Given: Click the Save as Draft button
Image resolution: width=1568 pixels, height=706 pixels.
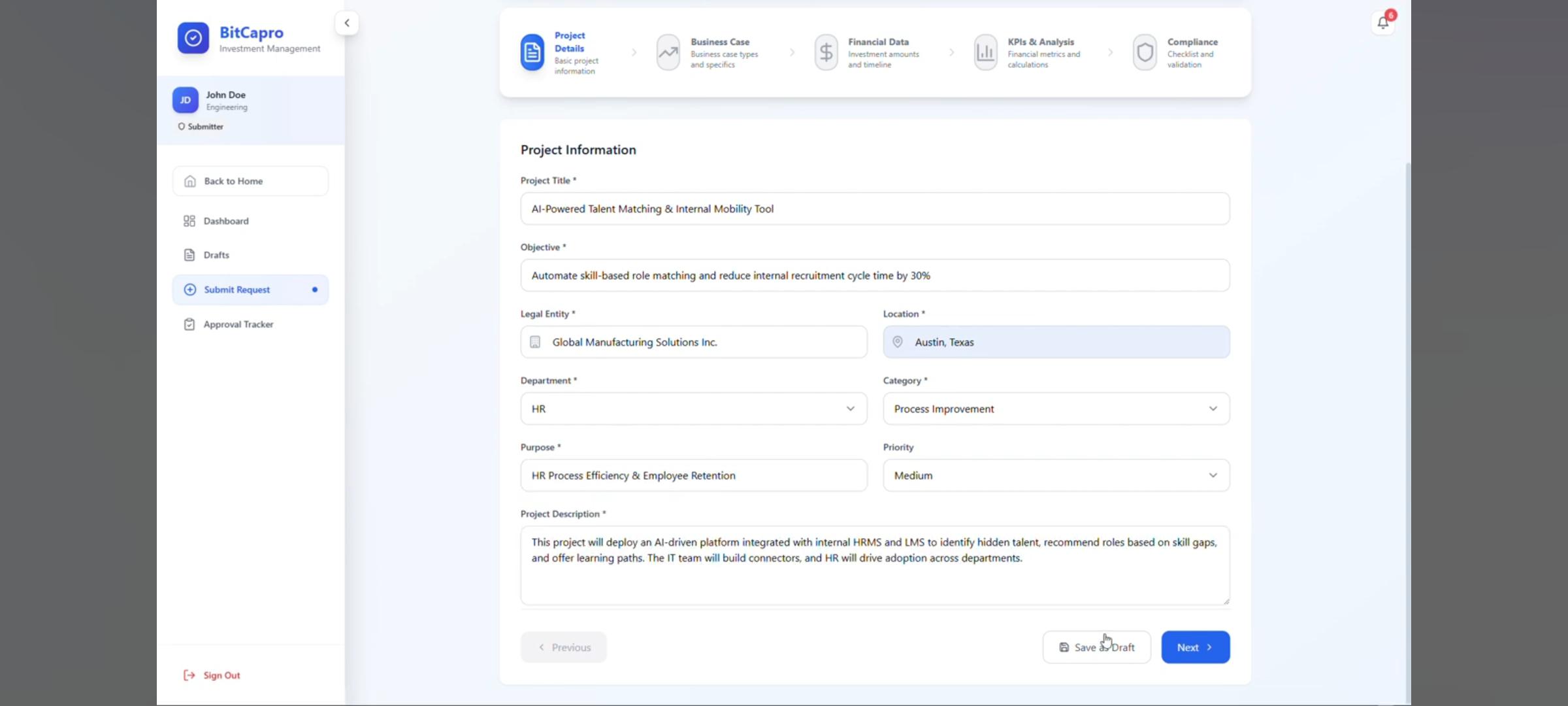Looking at the screenshot, I should (1096, 647).
